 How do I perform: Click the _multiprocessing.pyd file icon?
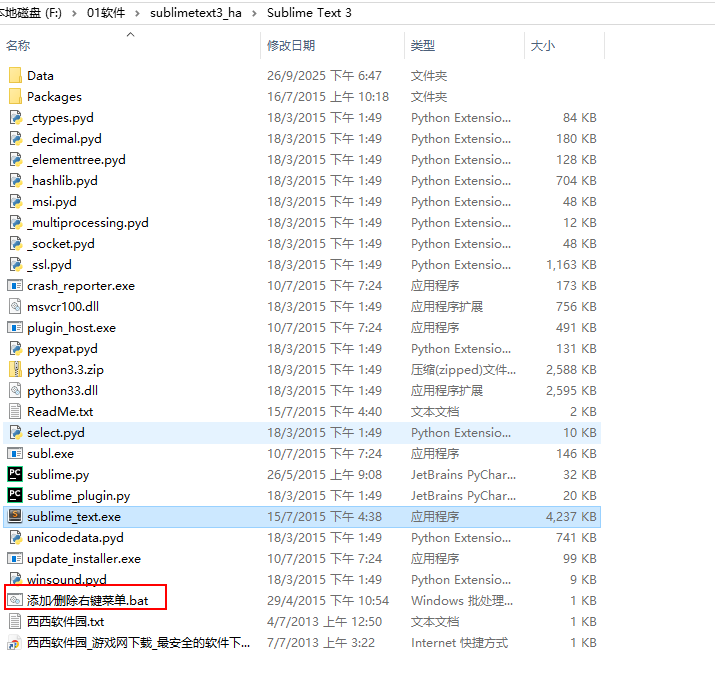(15, 222)
